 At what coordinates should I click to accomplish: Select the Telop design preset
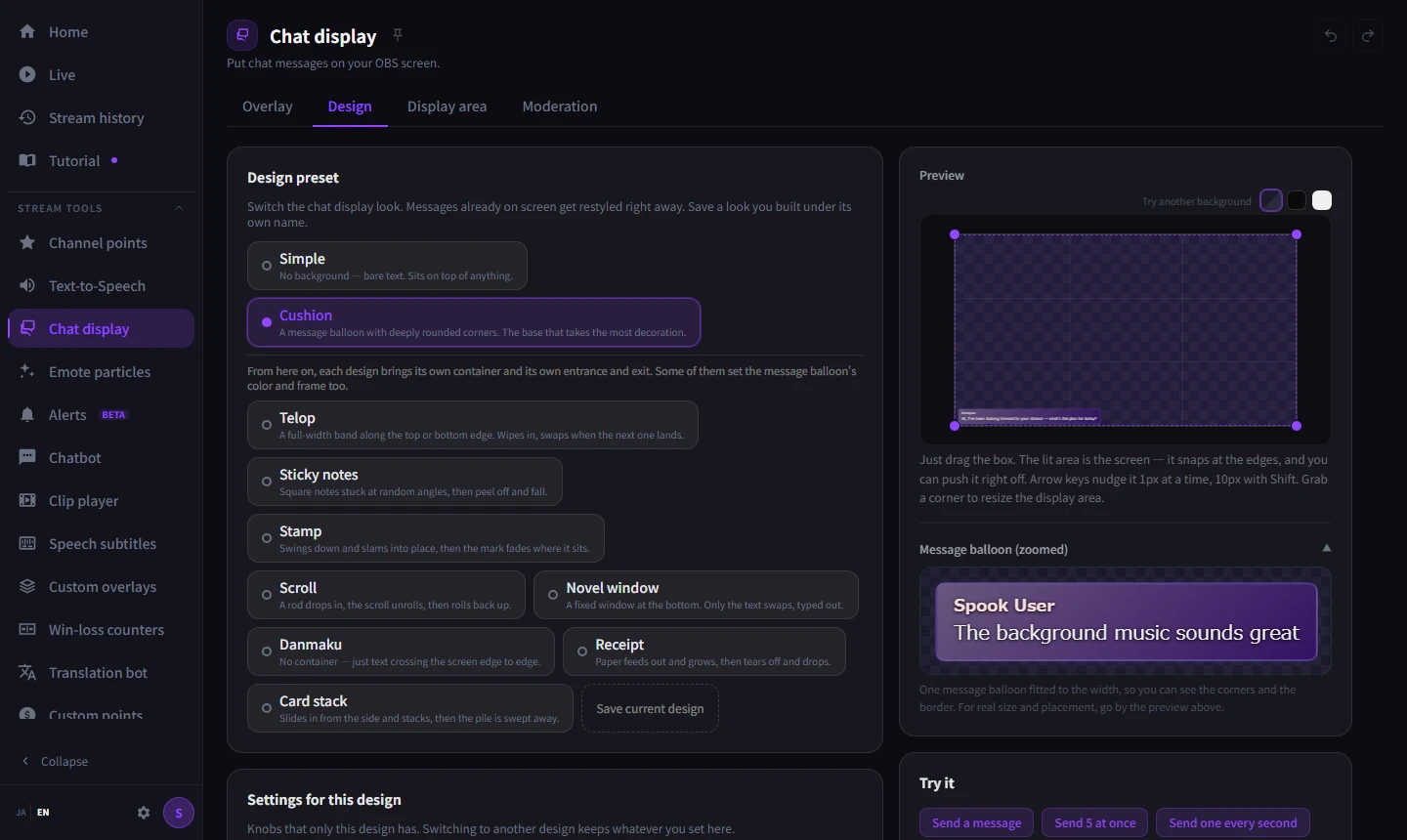pyautogui.click(x=473, y=425)
